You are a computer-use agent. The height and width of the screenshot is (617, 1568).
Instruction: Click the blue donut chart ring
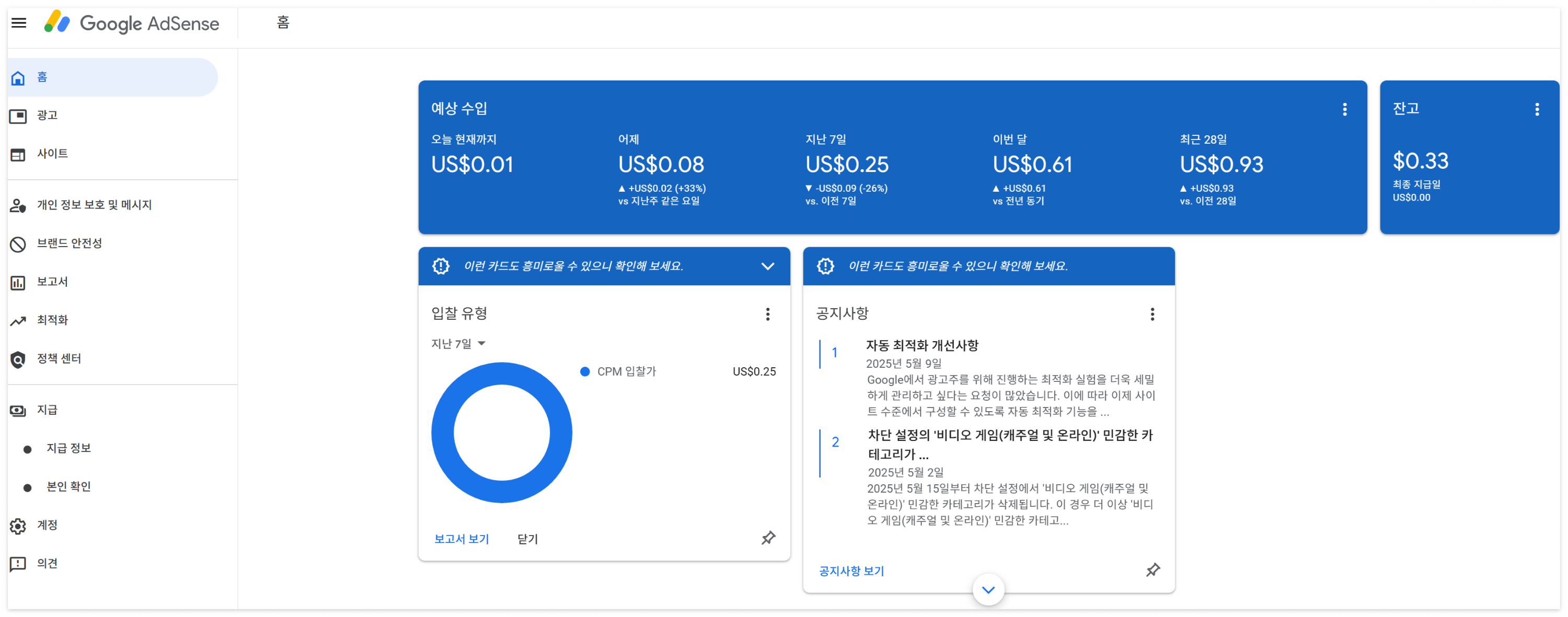pos(443,433)
